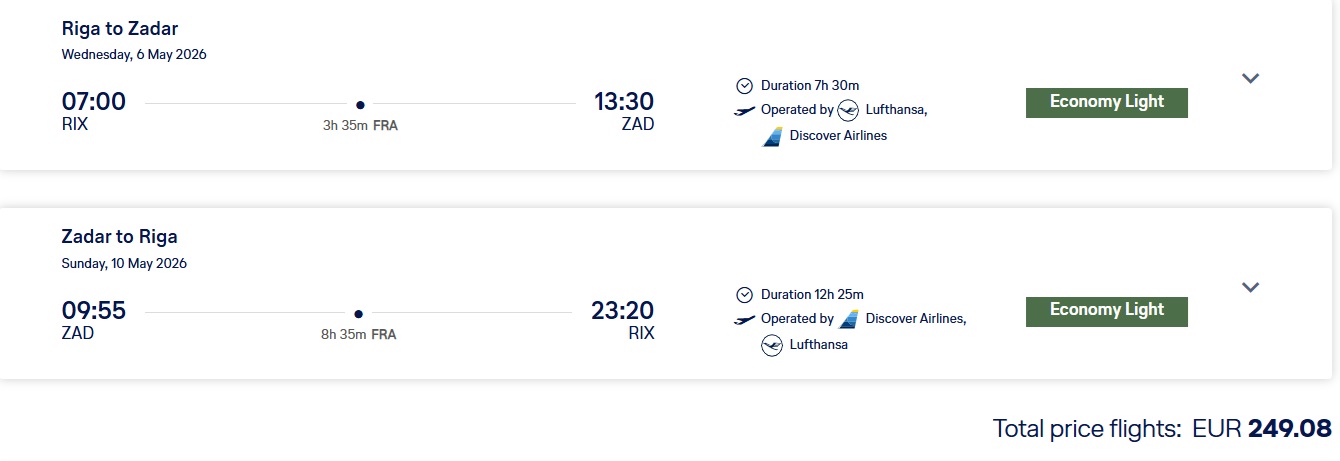Click the 8h 35m FRA layover label

[x=358, y=335]
